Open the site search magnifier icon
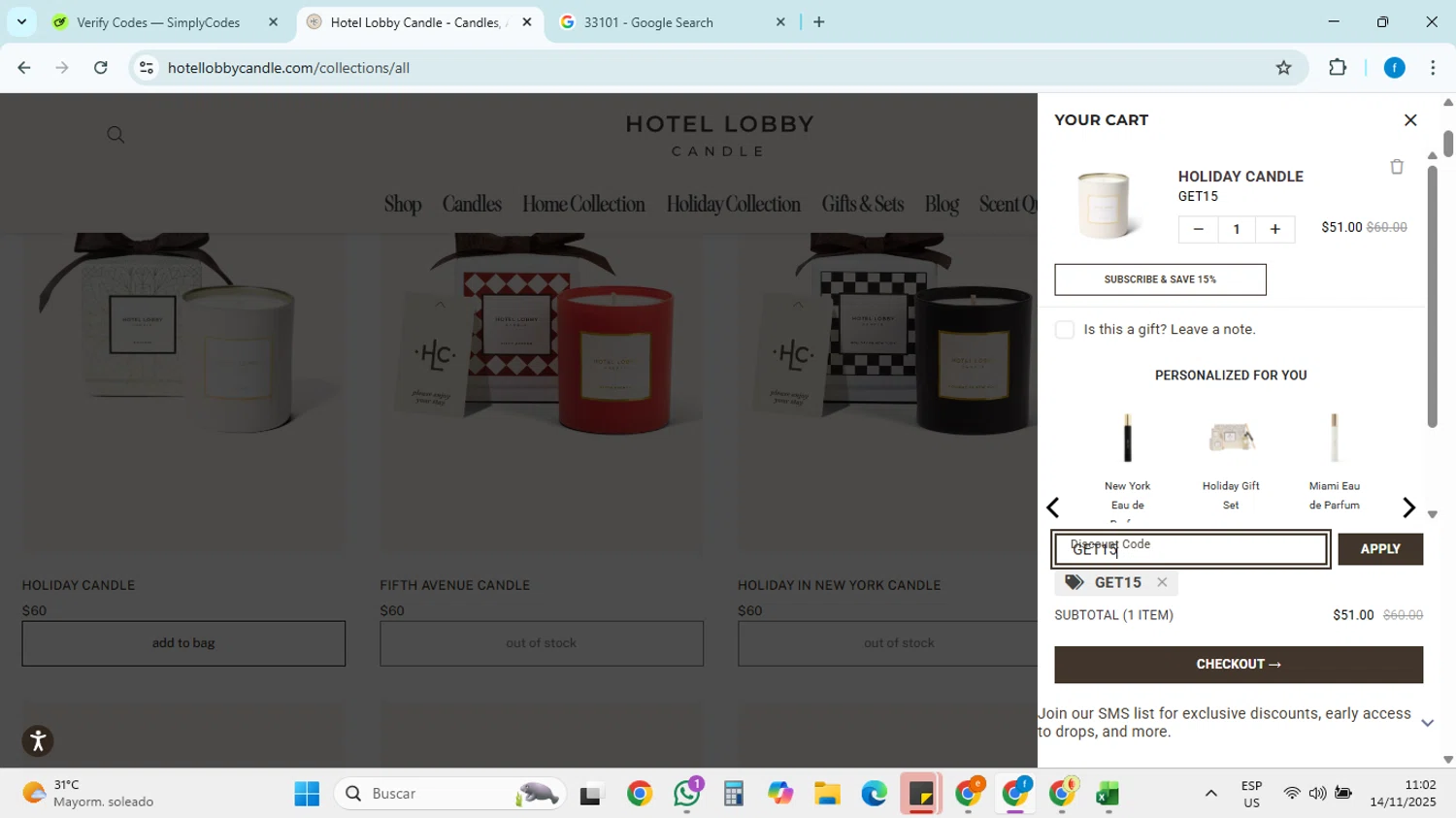1456x818 pixels. [116, 135]
